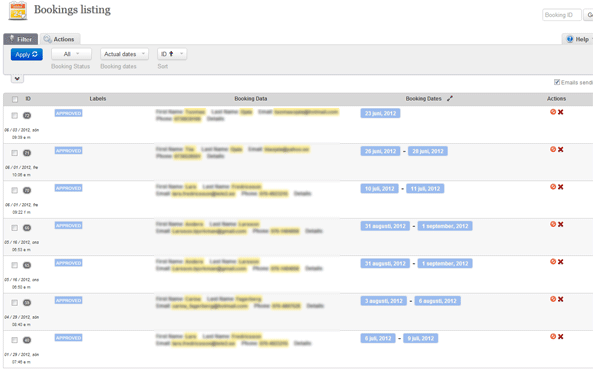Click the Booking Dates column header text
The height and width of the screenshot is (373, 593).
pos(424,99)
